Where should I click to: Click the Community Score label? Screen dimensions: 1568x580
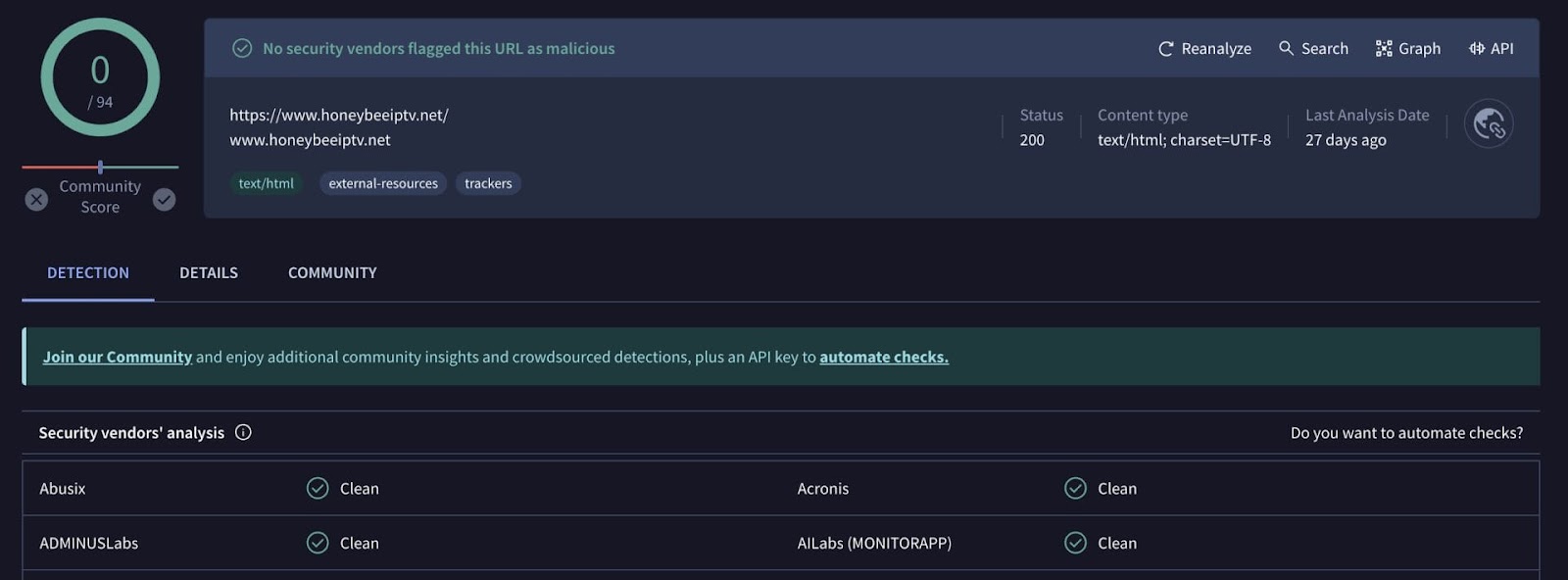pyautogui.click(x=100, y=196)
